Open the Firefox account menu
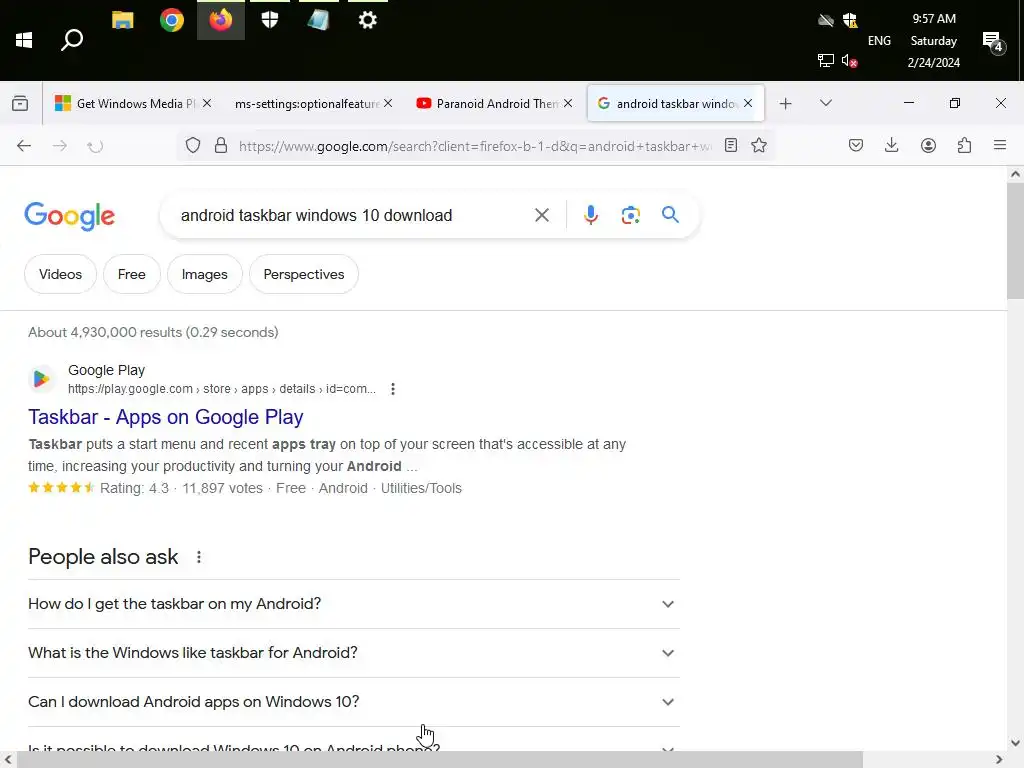 point(928,146)
